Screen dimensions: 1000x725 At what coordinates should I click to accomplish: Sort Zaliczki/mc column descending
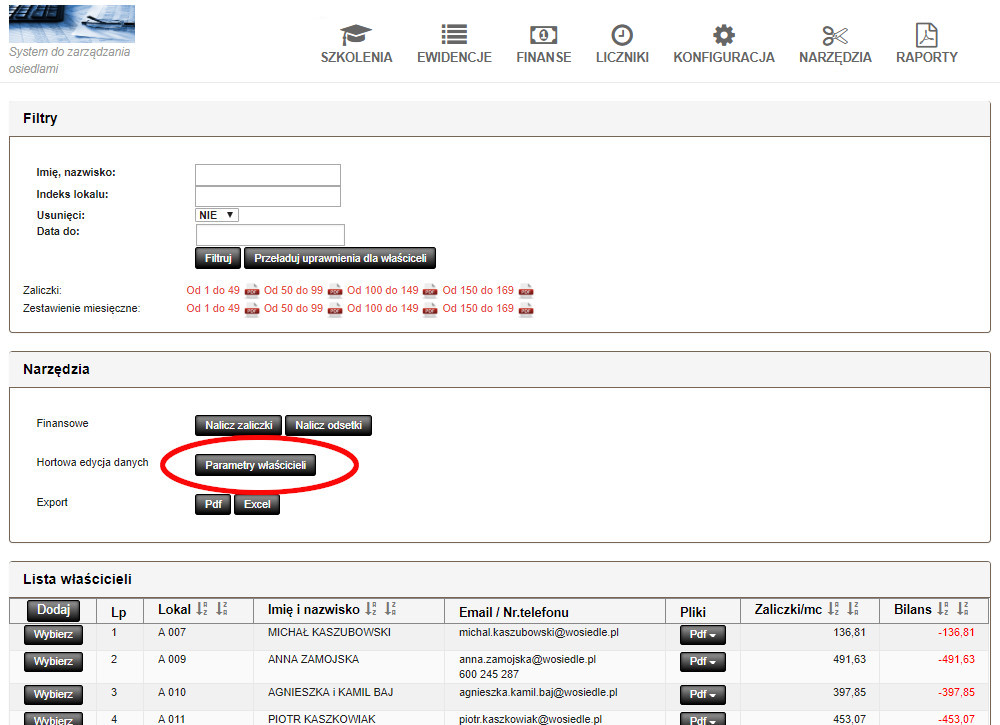[853, 608]
